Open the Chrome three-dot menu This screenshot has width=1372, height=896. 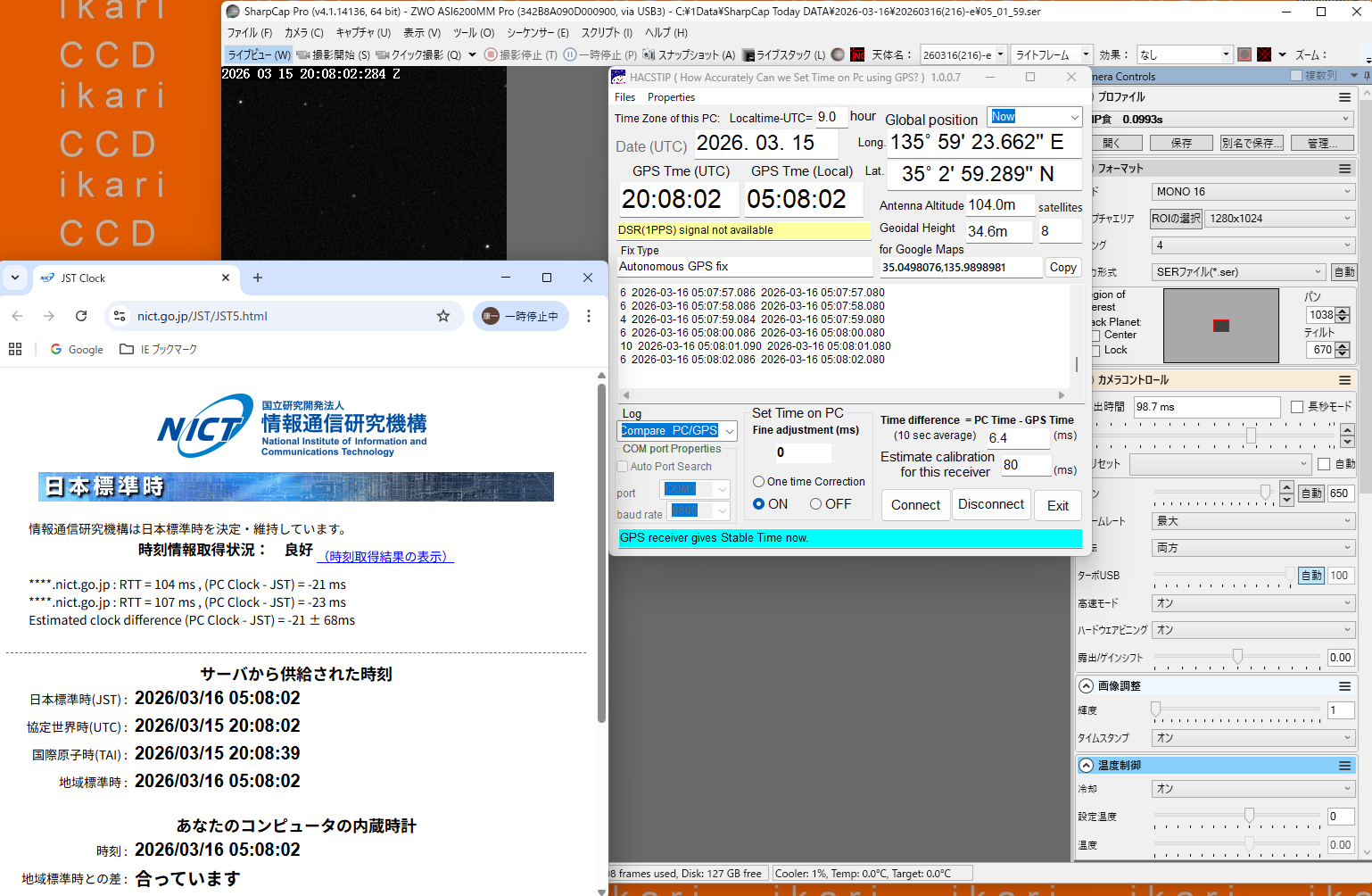[x=589, y=316]
